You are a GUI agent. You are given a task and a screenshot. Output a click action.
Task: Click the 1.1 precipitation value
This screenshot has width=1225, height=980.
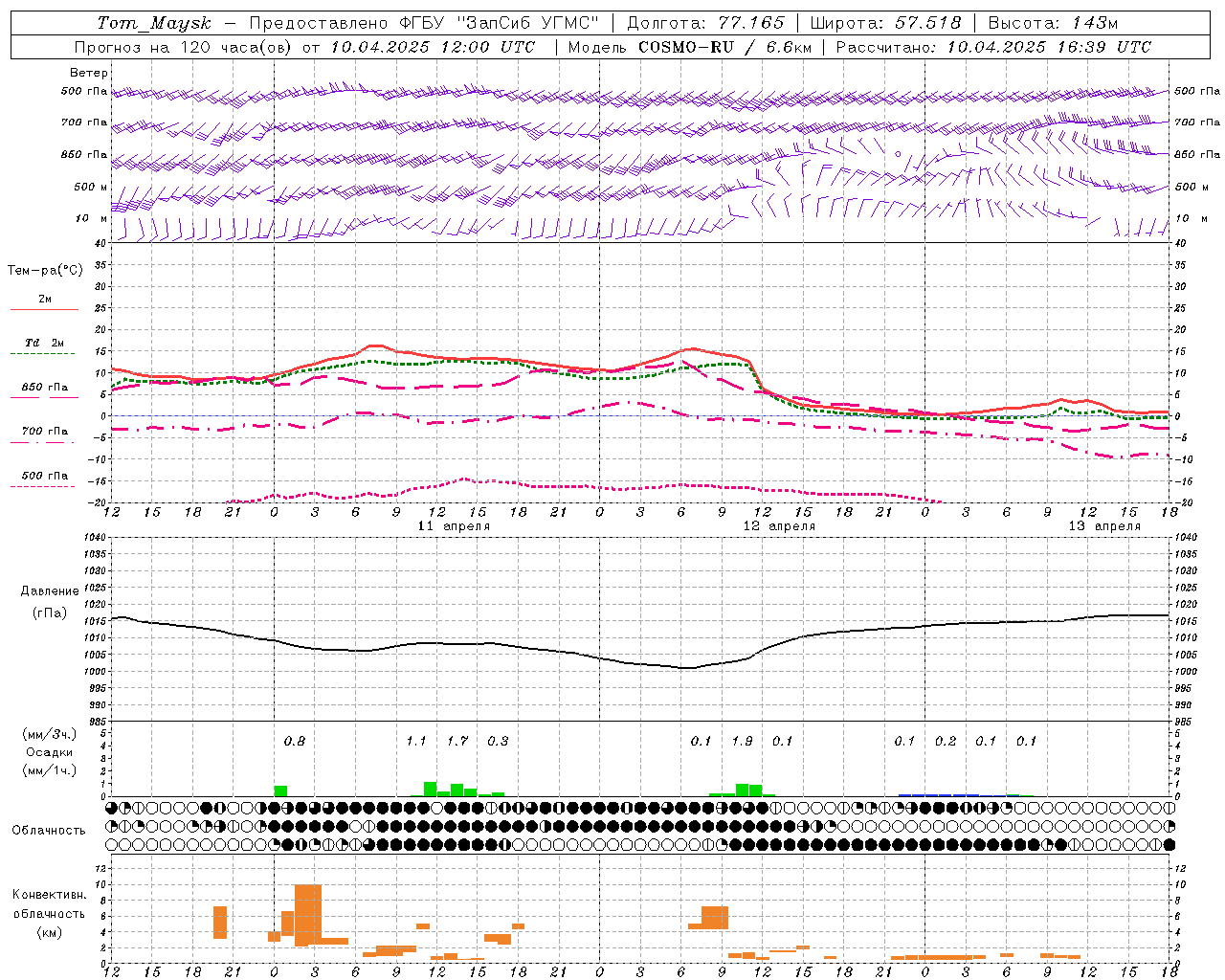(x=416, y=742)
